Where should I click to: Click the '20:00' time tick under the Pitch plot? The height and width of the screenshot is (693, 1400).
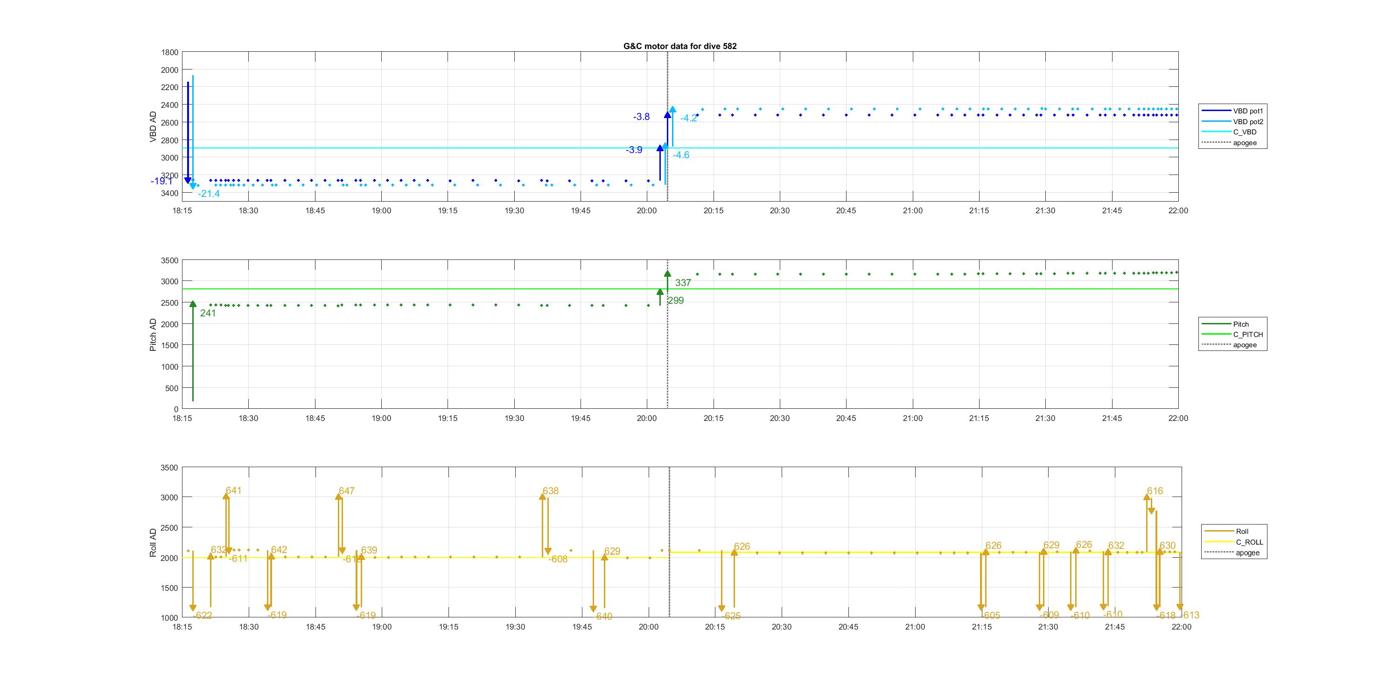(647, 418)
